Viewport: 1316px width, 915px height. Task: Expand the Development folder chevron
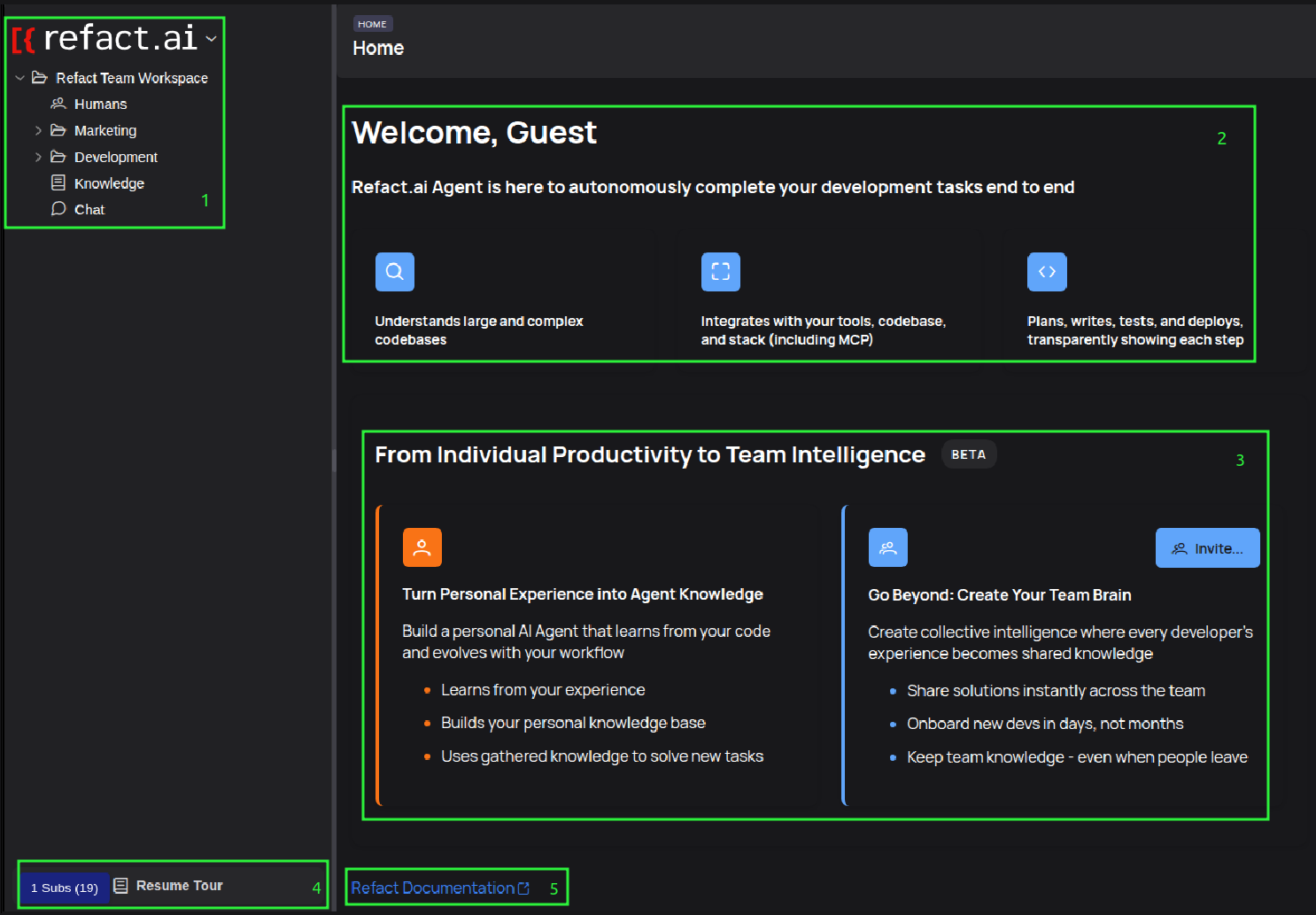click(x=38, y=157)
